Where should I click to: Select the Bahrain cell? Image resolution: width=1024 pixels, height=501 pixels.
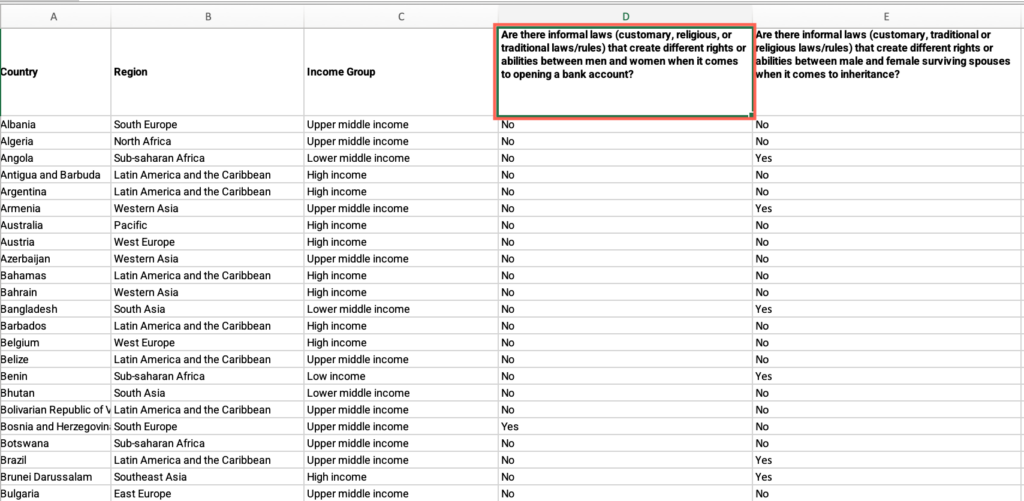(56, 292)
